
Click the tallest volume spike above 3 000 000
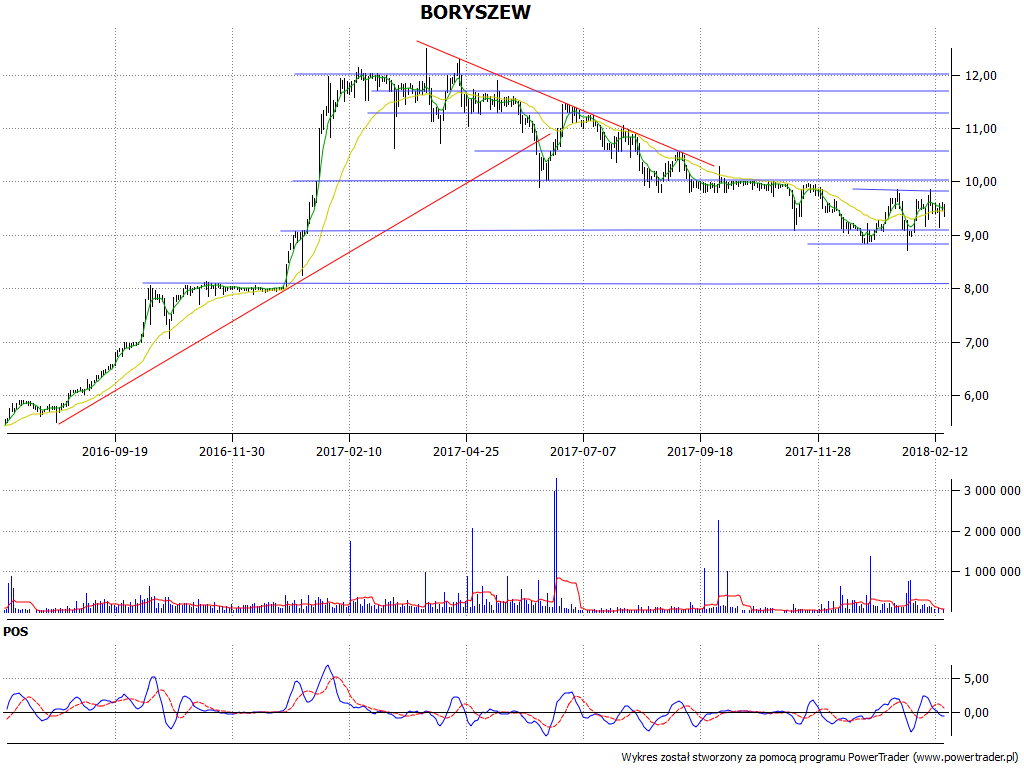tap(556, 545)
